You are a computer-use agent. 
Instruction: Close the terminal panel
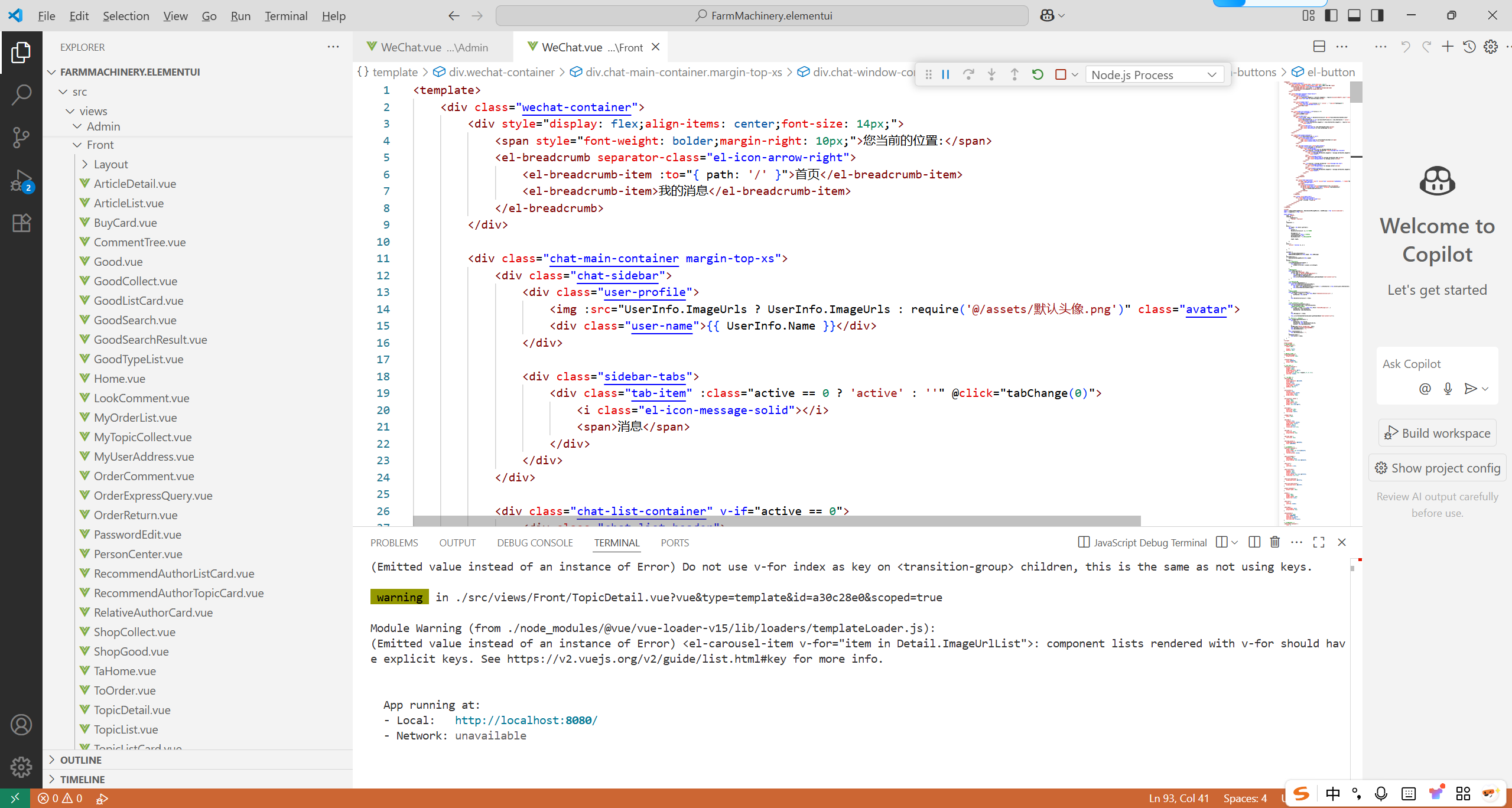pos(1342,542)
